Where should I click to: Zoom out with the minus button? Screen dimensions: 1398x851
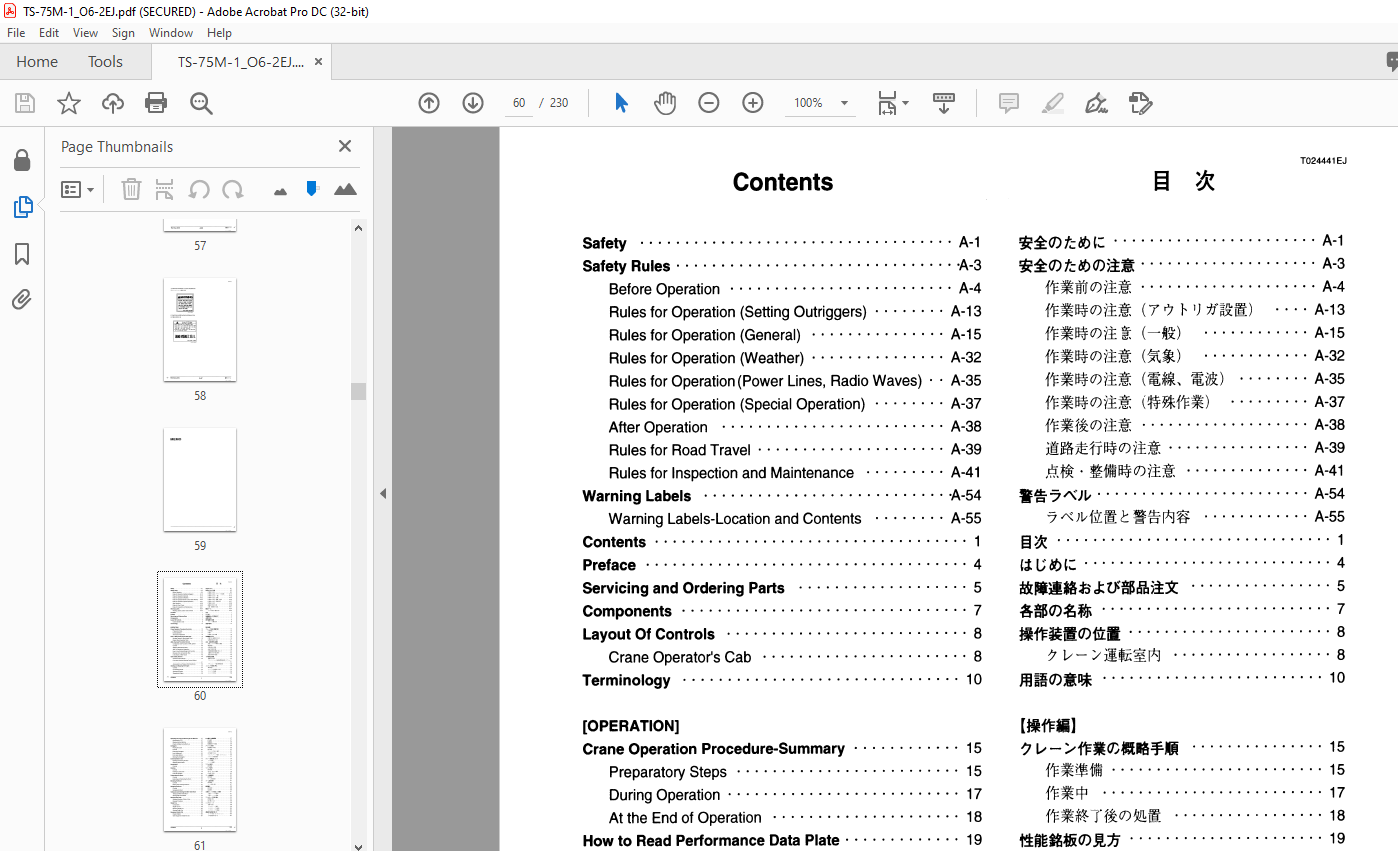tap(709, 103)
